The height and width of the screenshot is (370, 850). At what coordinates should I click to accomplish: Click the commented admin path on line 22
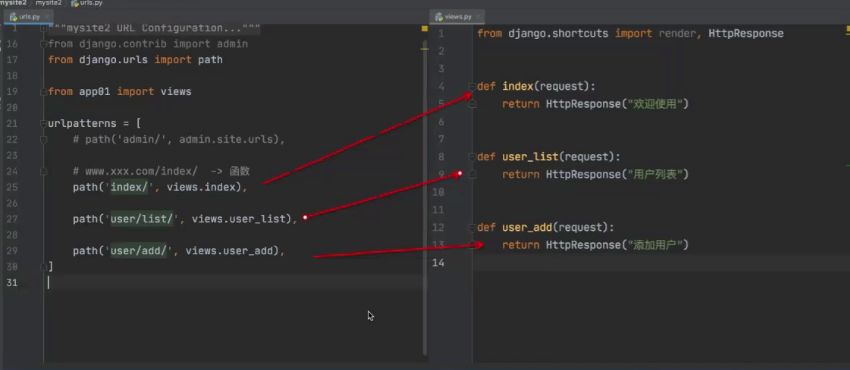(x=179, y=140)
